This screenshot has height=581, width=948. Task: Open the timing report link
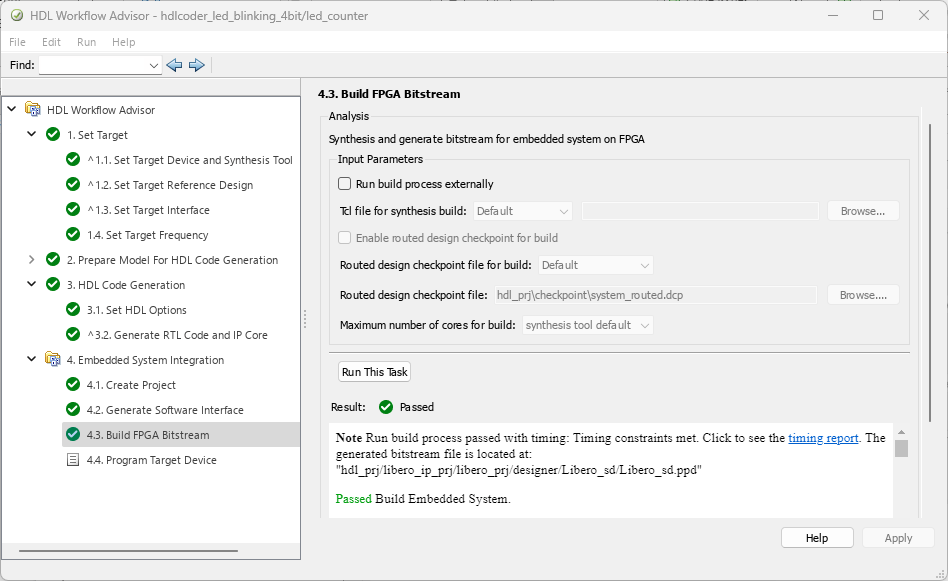click(x=823, y=438)
